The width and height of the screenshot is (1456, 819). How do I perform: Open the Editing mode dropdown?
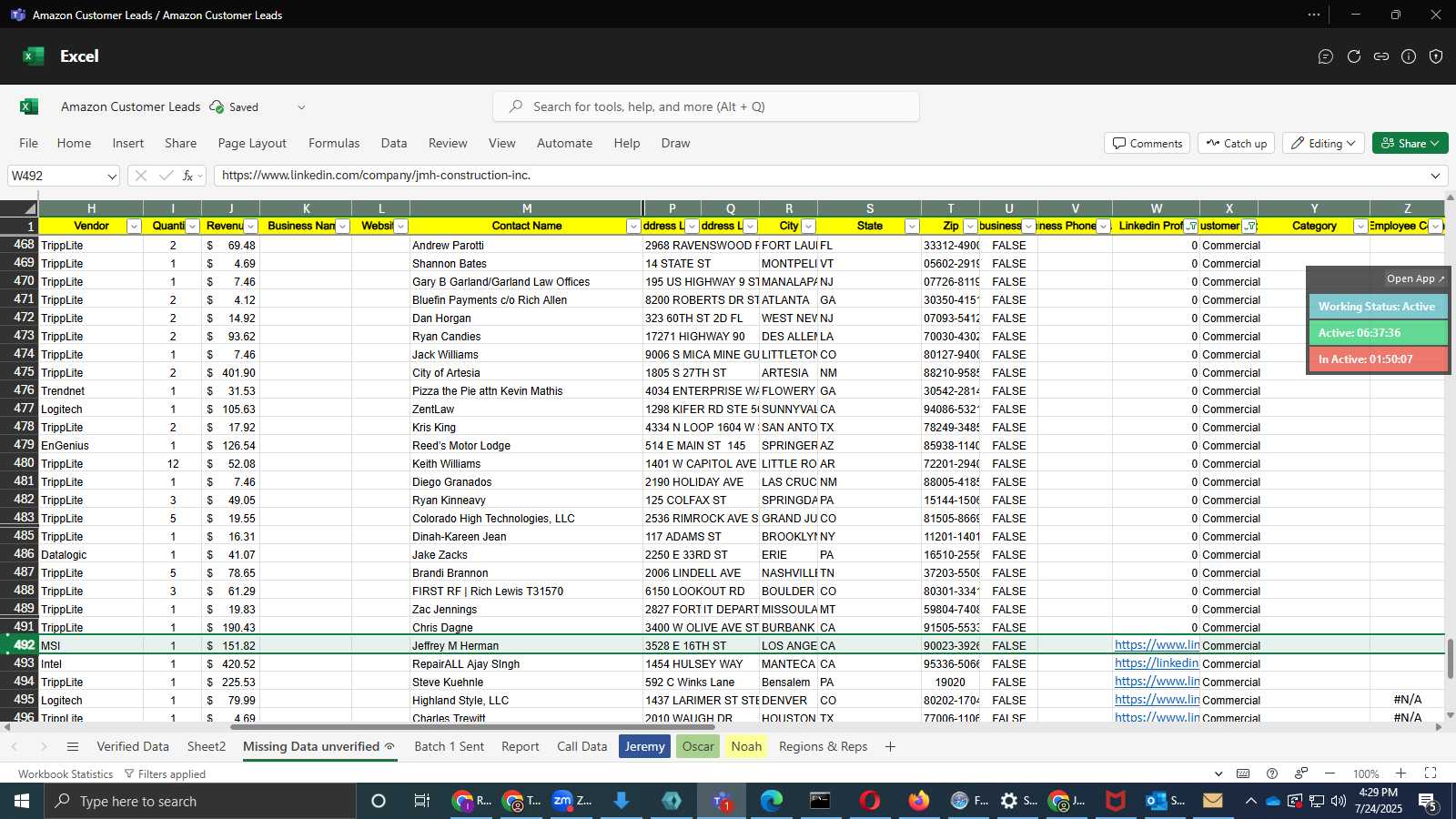(x=1323, y=143)
